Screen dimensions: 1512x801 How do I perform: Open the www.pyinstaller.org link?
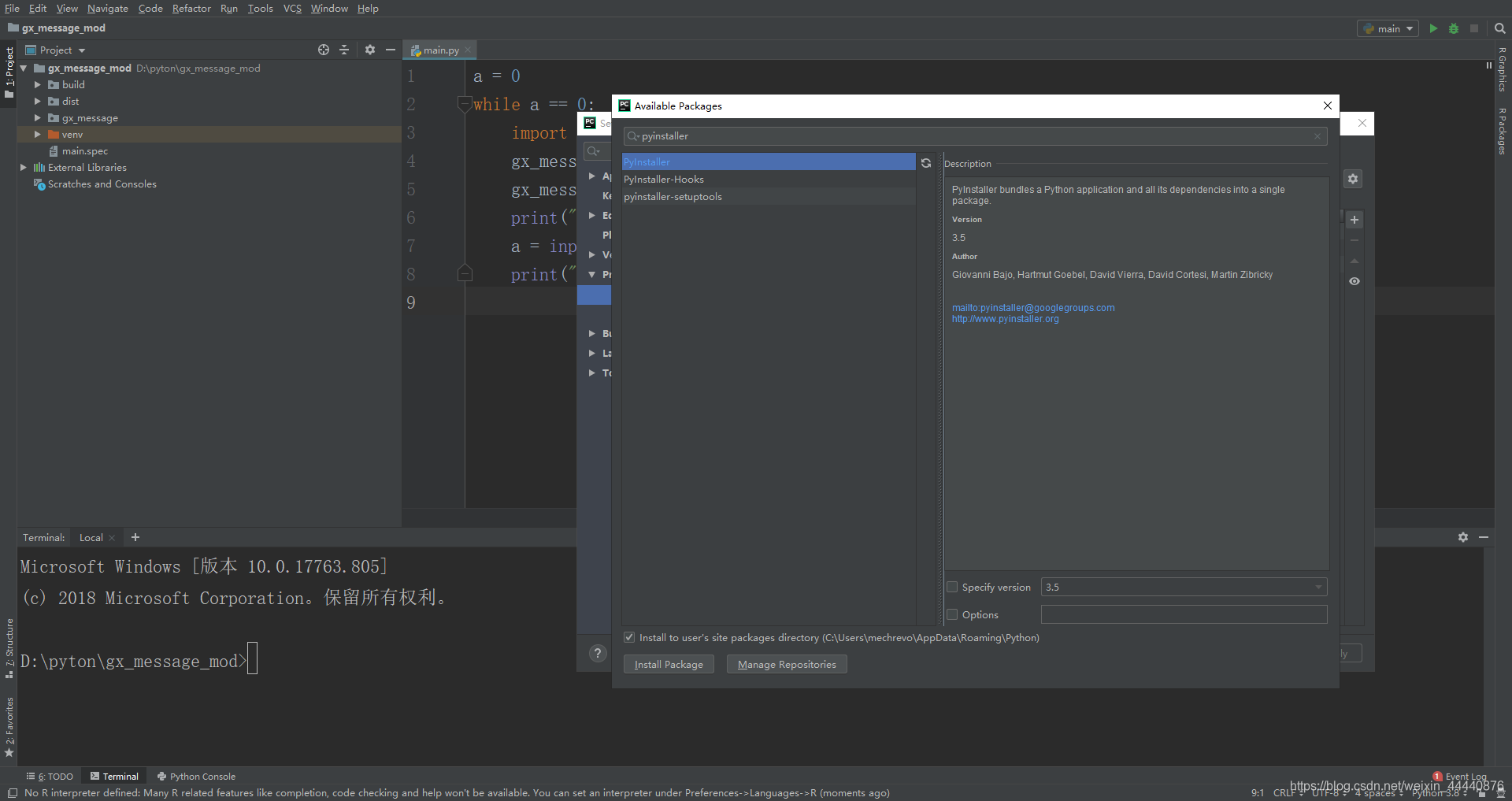(1005, 319)
